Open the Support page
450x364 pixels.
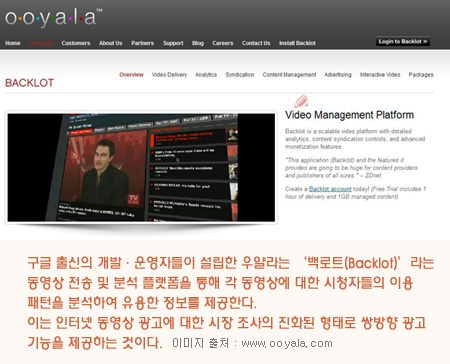[x=173, y=43]
